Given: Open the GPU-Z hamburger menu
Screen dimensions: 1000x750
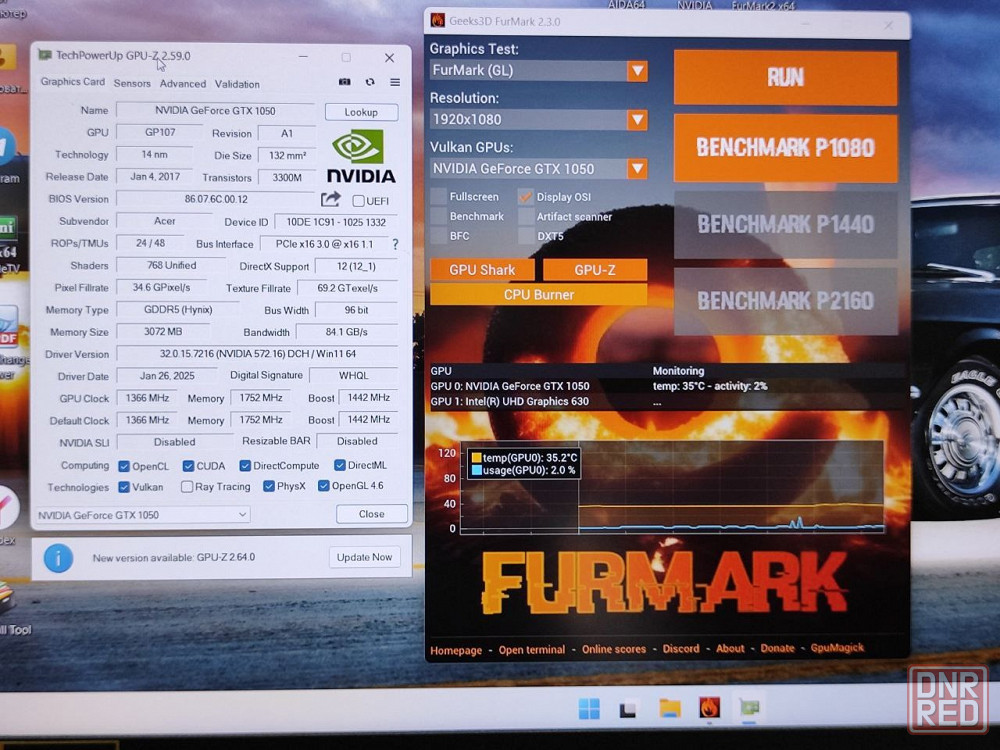Looking at the screenshot, I should coord(395,82).
